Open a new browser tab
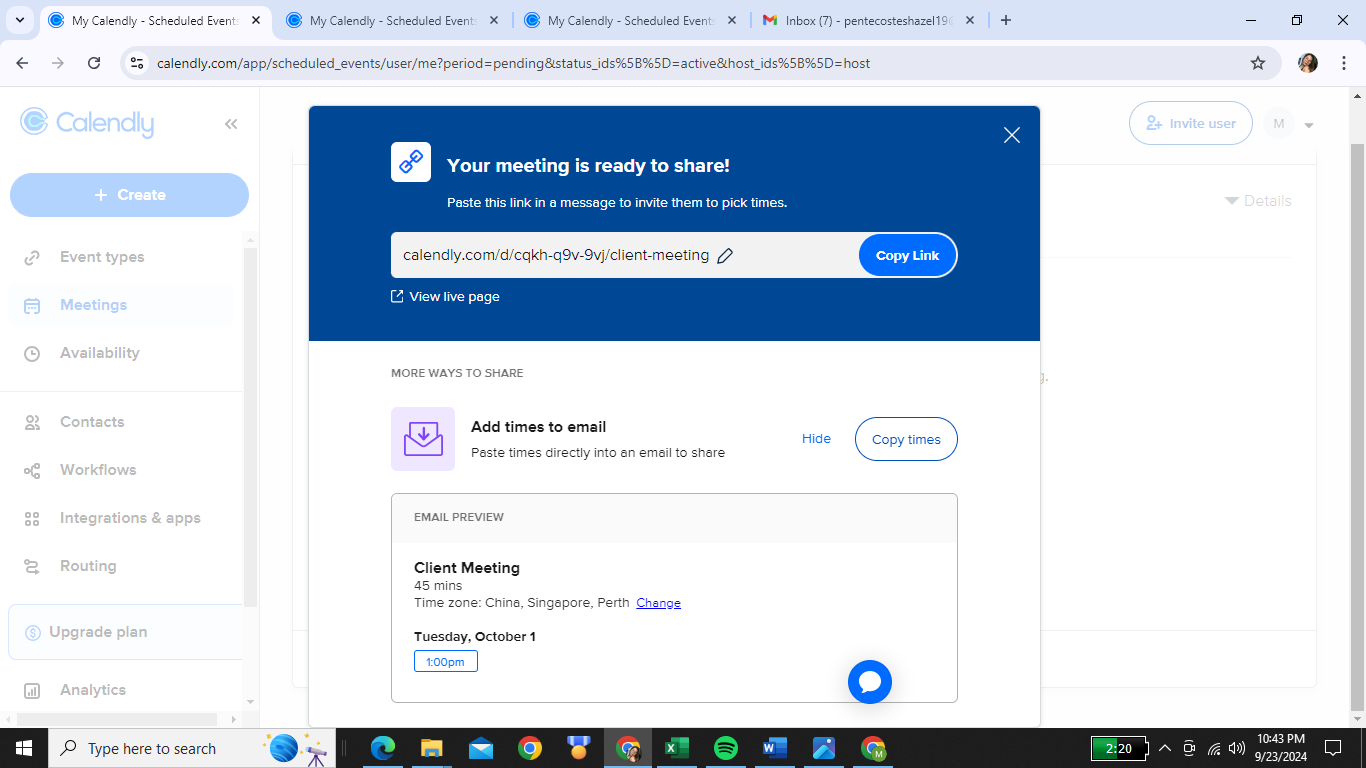This screenshot has height=768, width=1366. coord(1006,20)
